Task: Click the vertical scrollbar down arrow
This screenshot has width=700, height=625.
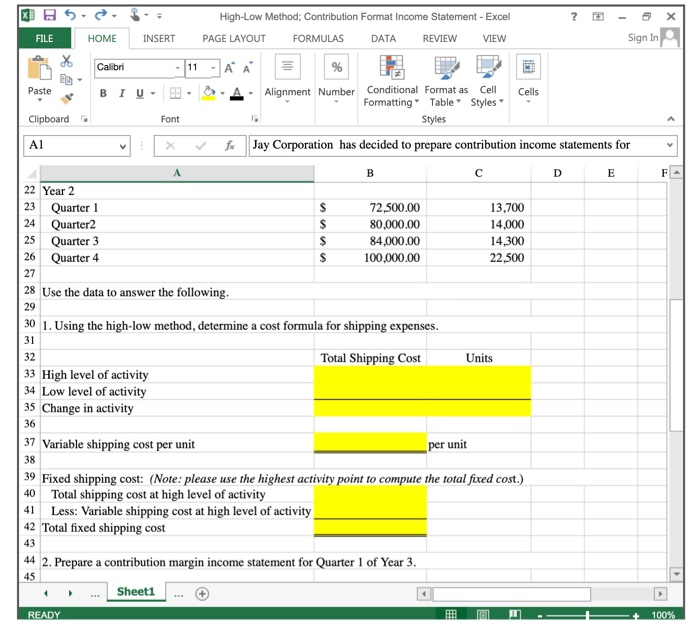Action: [677, 574]
